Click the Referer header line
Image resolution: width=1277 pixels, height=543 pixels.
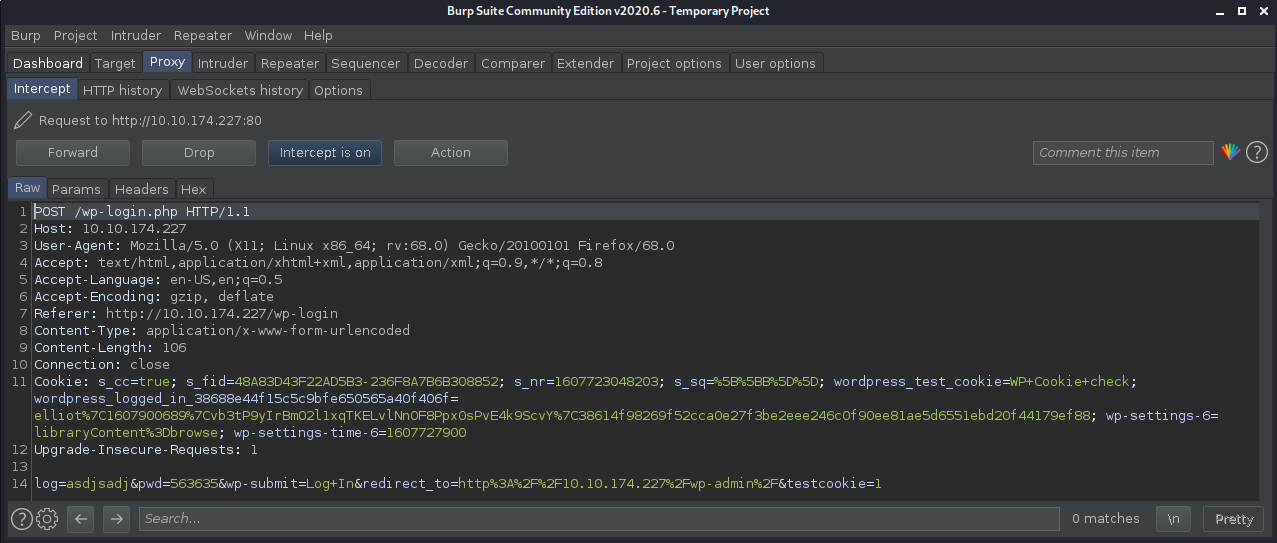coord(186,313)
